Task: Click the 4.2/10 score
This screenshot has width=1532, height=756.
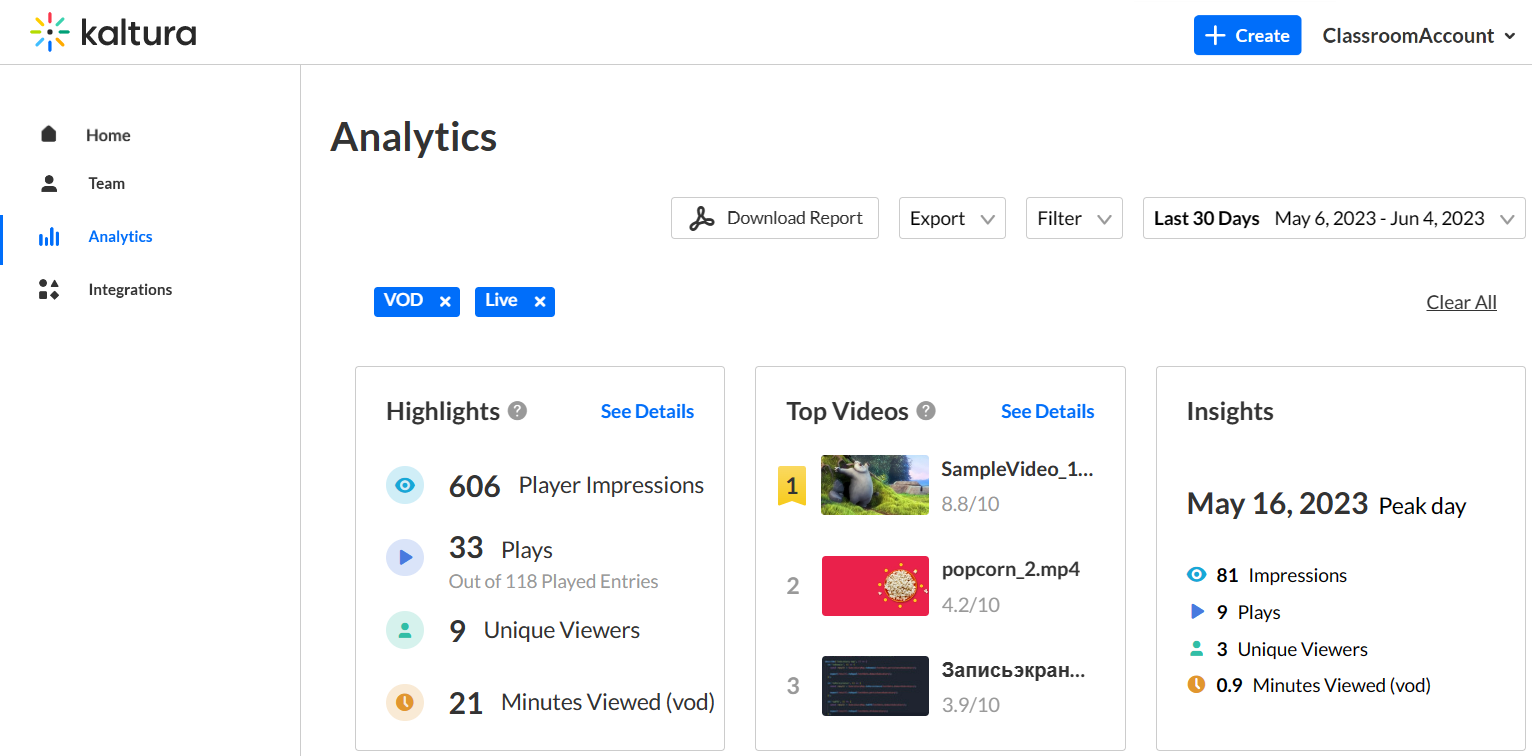Action: coord(970,605)
